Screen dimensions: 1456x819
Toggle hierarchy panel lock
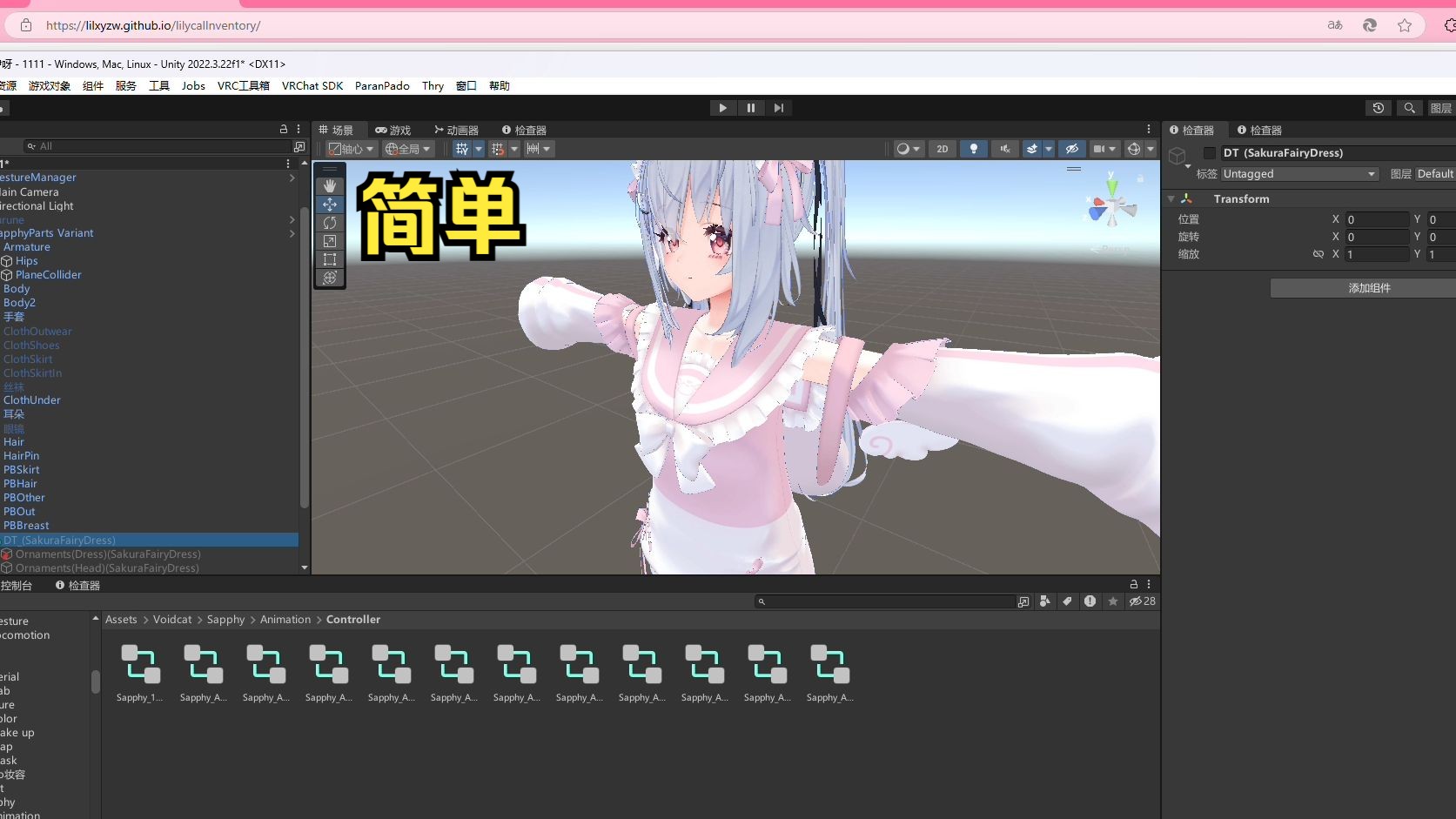tap(284, 129)
